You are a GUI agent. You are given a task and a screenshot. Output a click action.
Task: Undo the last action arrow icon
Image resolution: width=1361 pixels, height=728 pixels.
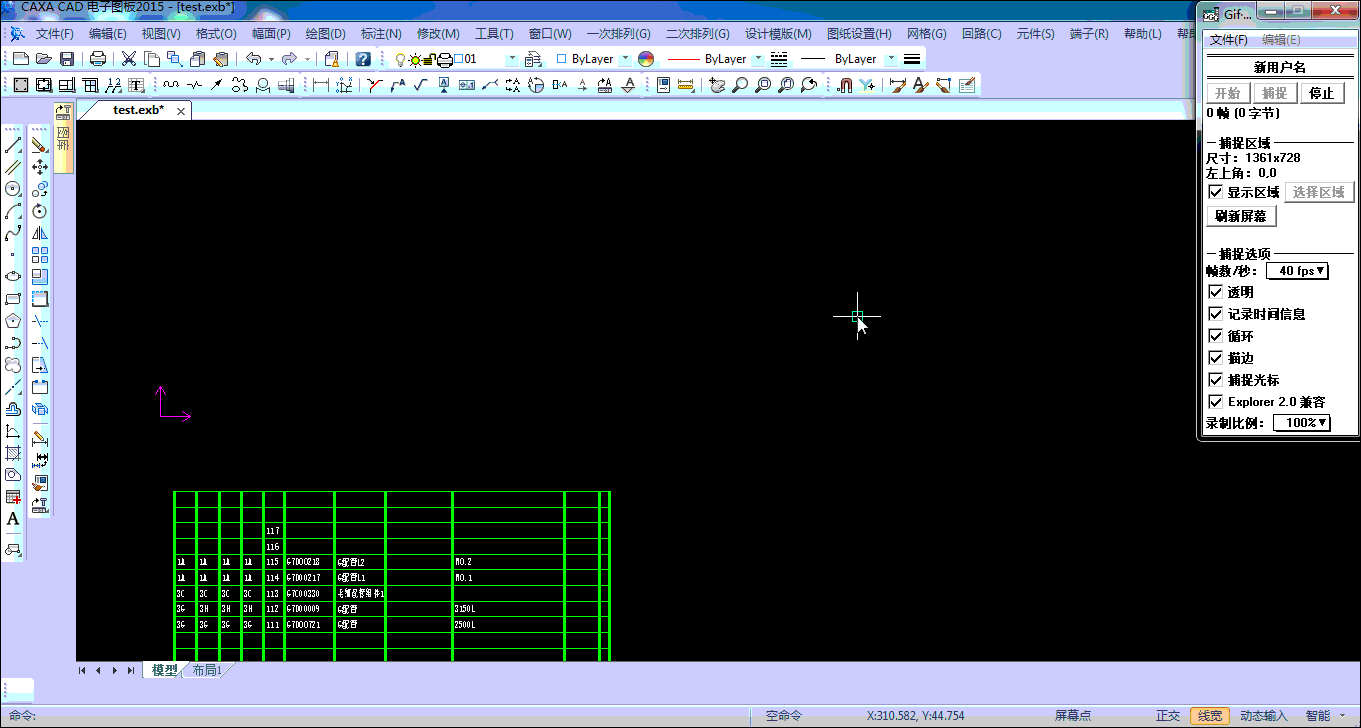click(253, 59)
